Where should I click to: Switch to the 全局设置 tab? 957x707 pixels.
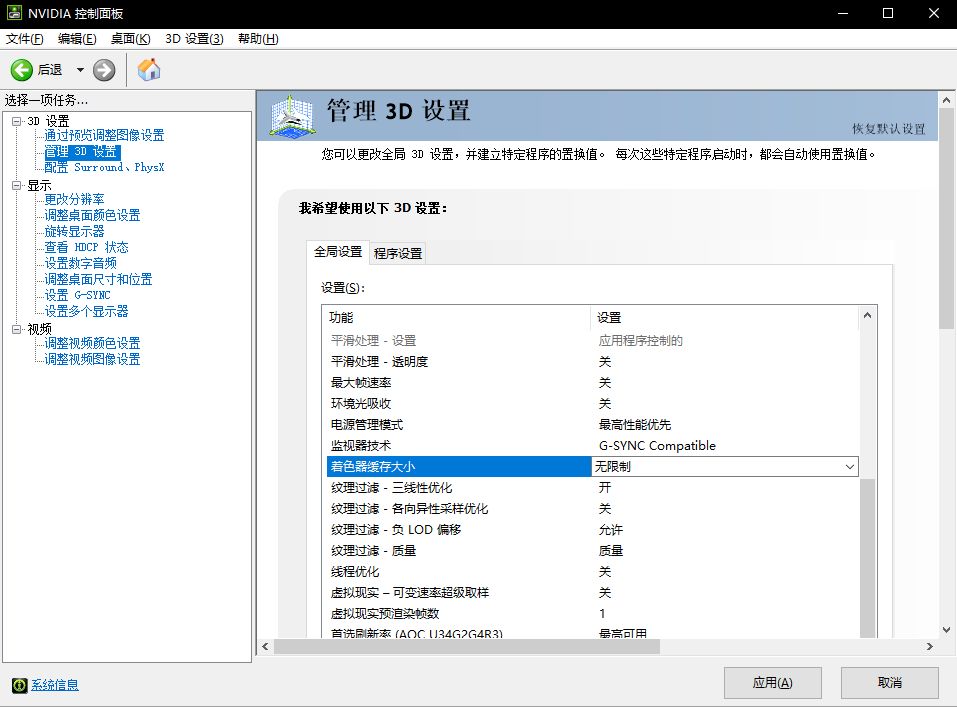[338, 252]
